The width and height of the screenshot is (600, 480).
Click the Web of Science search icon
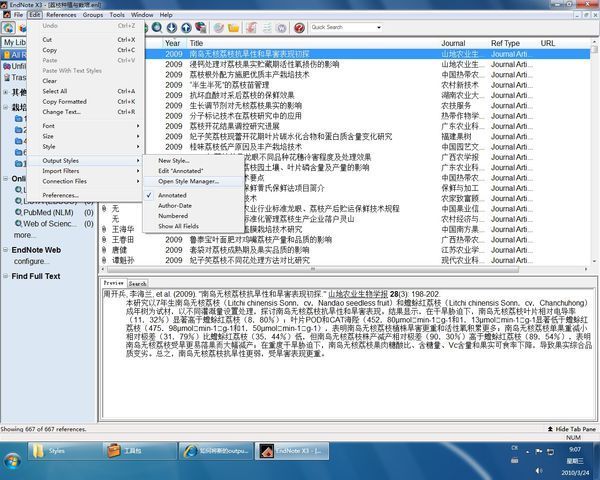click(x=18, y=223)
